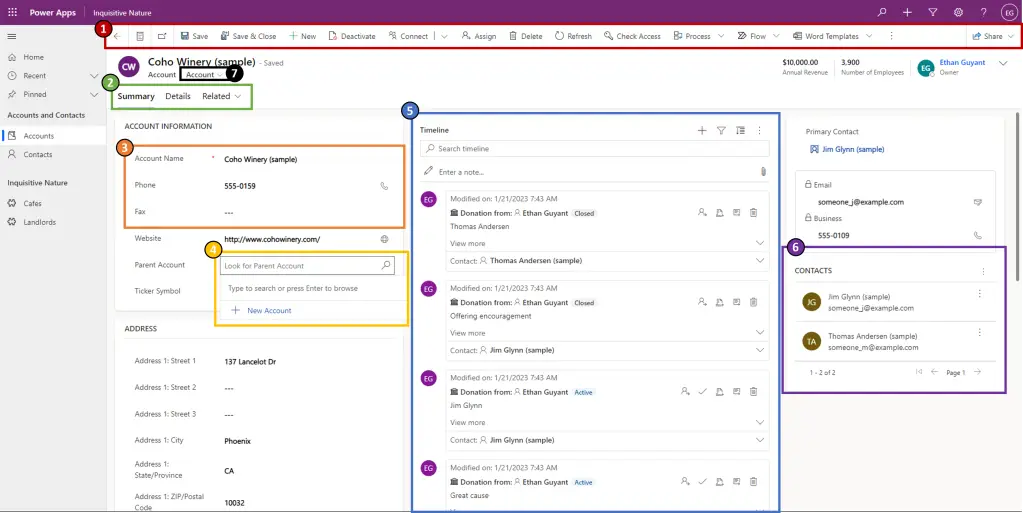Image resolution: width=1023 pixels, height=513 pixels.
Task: Click the Search timeline field
Action: 594,149
